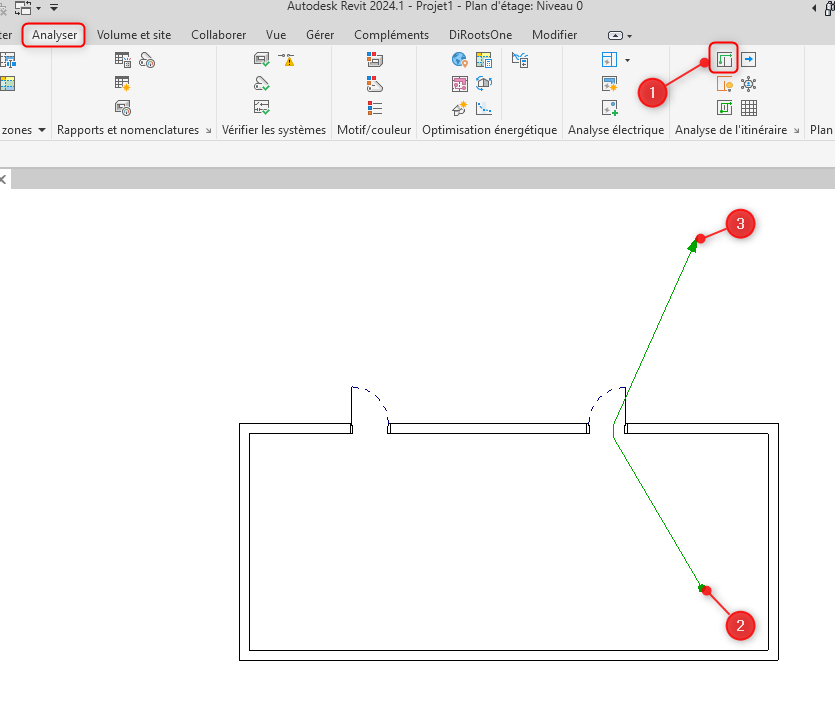
Task: Click the grid icon in Analyse de l'itinéraire
Action: [x=748, y=108]
